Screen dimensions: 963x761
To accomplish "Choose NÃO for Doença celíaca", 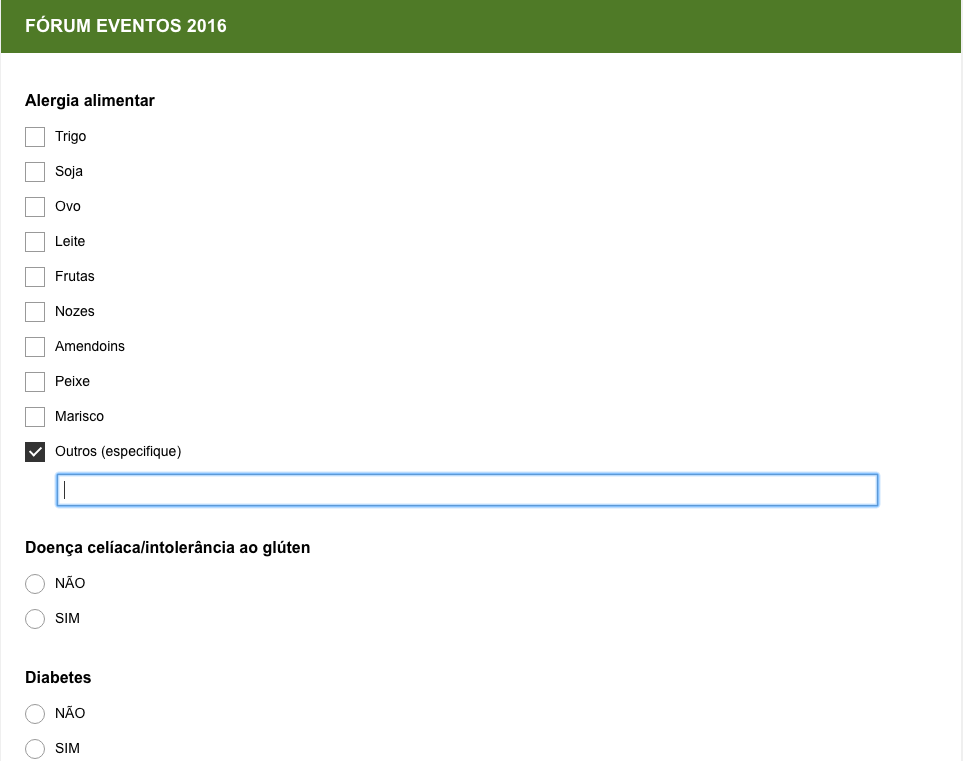I will pos(35,584).
